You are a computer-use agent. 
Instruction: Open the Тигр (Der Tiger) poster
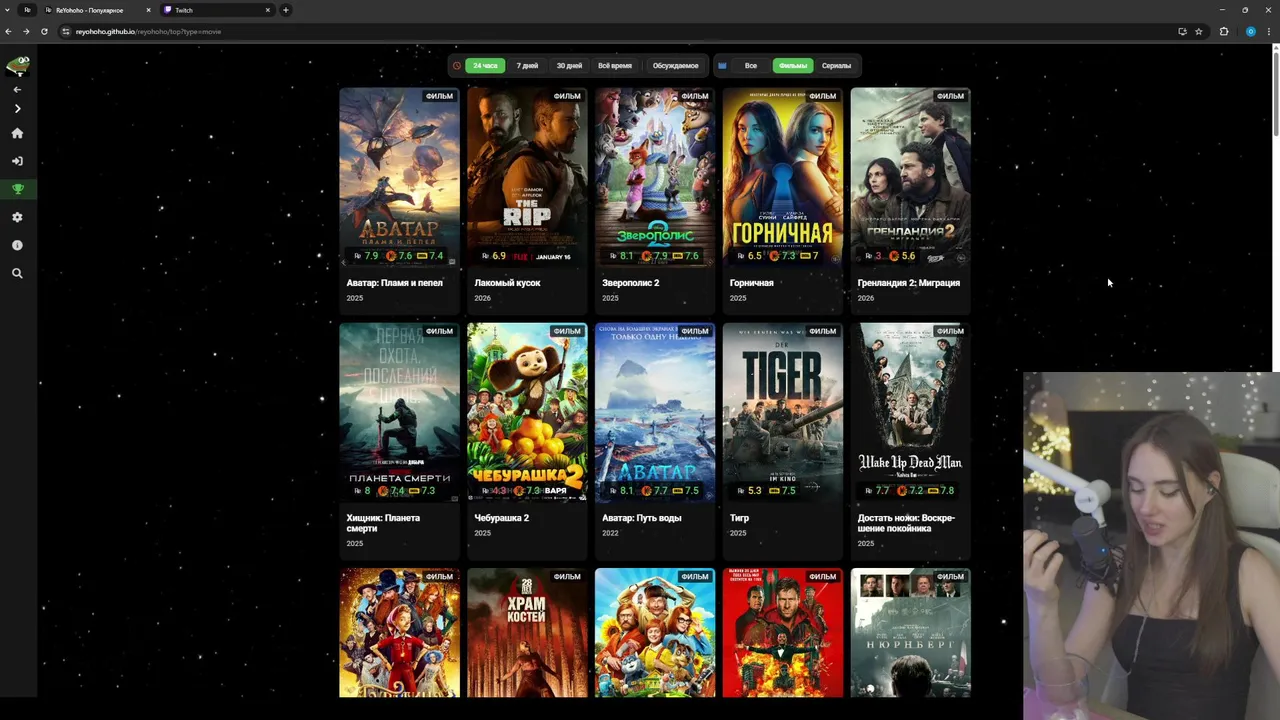point(783,412)
